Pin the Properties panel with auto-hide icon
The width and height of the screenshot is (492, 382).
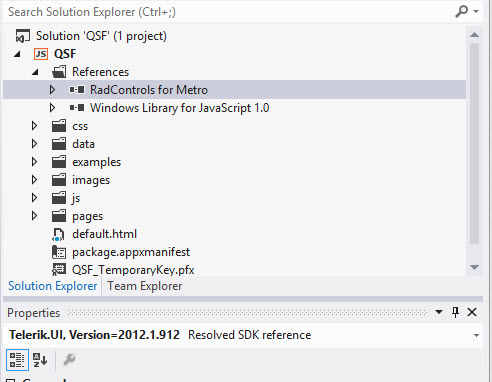click(x=455, y=312)
